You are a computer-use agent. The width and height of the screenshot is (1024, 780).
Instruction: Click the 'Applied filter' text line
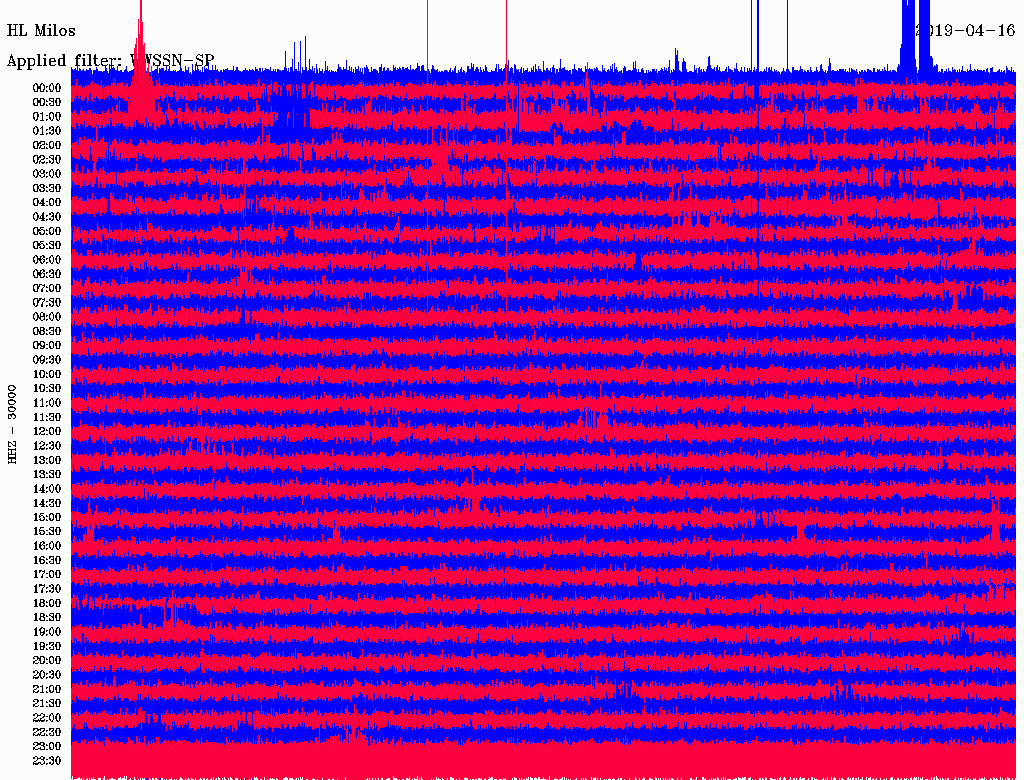click(x=110, y=61)
